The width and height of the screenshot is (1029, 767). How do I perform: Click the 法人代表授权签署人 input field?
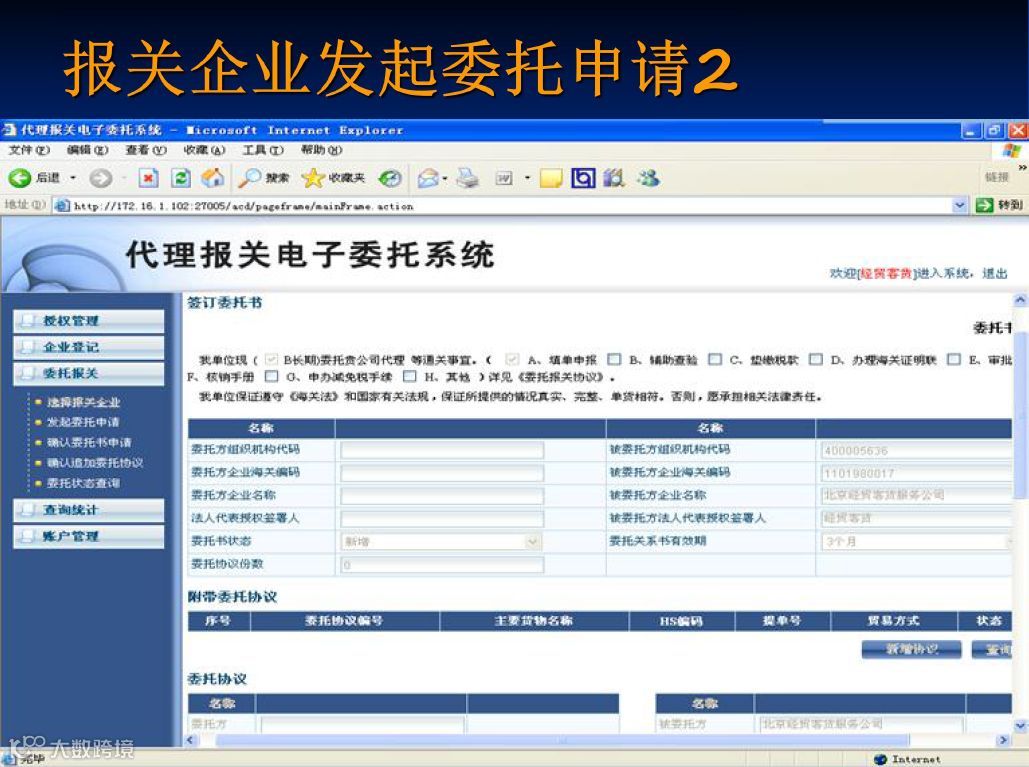(442, 519)
